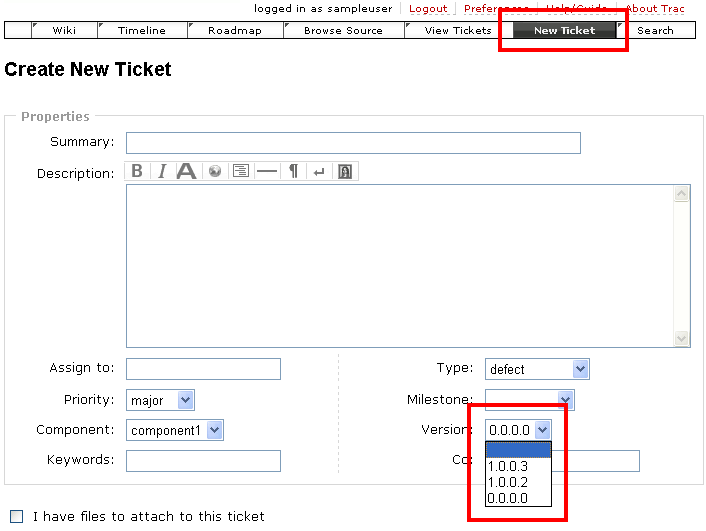Go to Browse Source in navigation
The width and height of the screenshot is (706, 531).
click(x=343, y=30)
